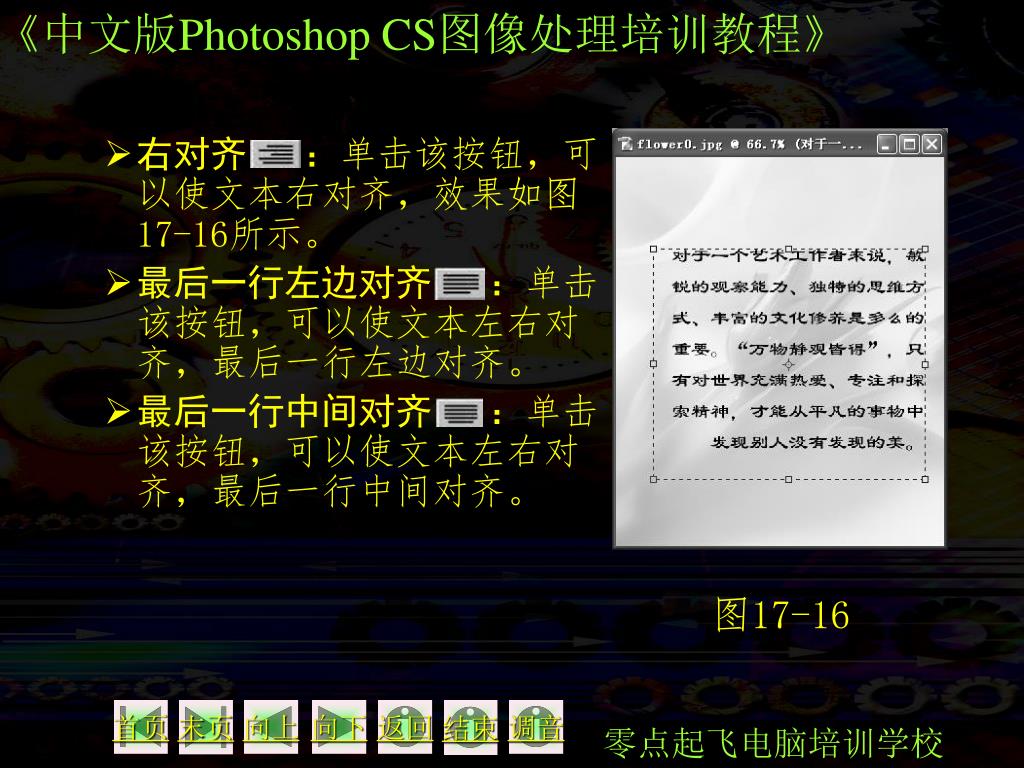1024x768 pixels.
Task: Click the 零点起飞电脑培训学校 footer text
Action: (773, 743)
